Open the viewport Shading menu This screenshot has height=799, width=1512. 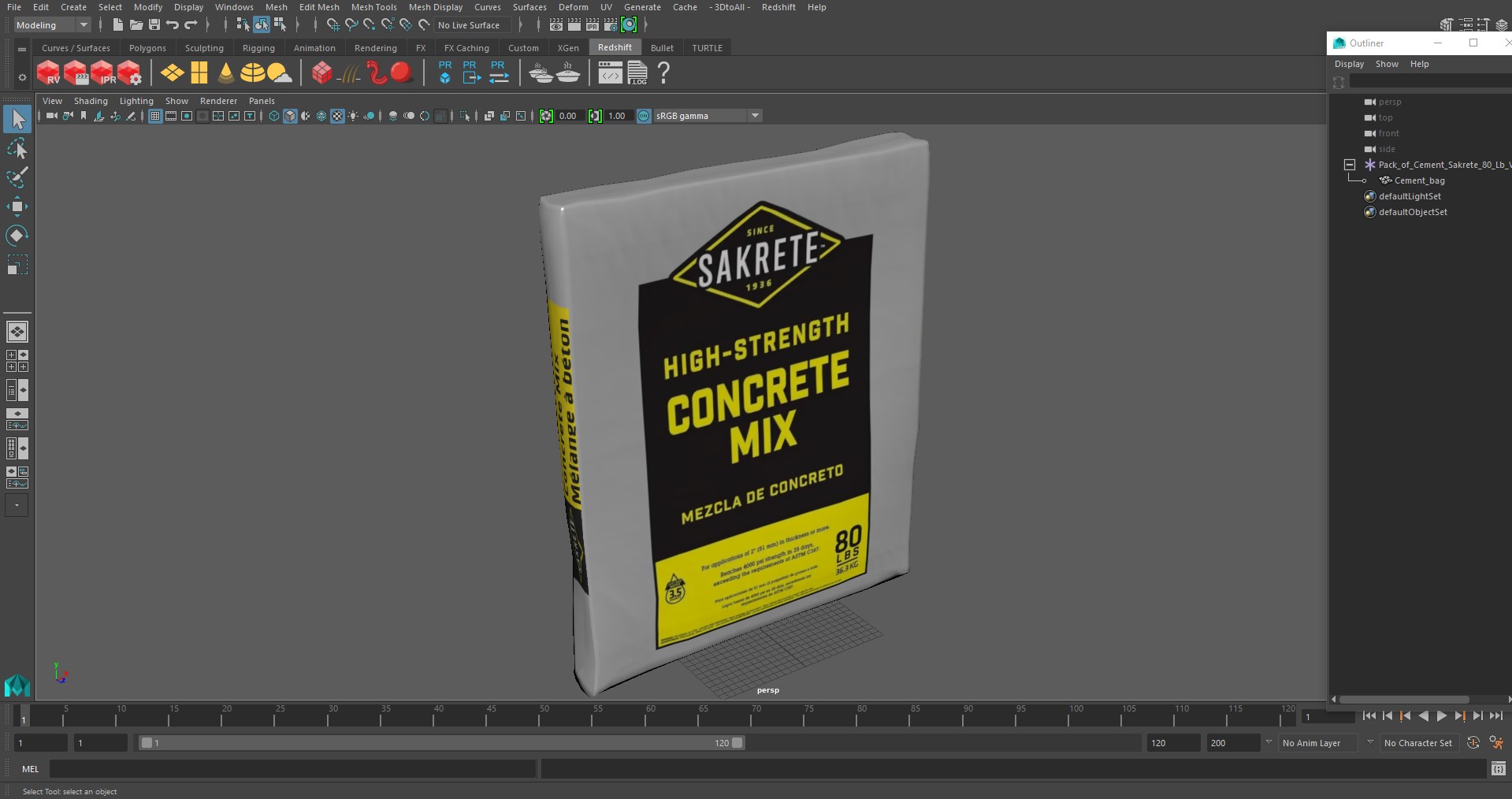91,101
